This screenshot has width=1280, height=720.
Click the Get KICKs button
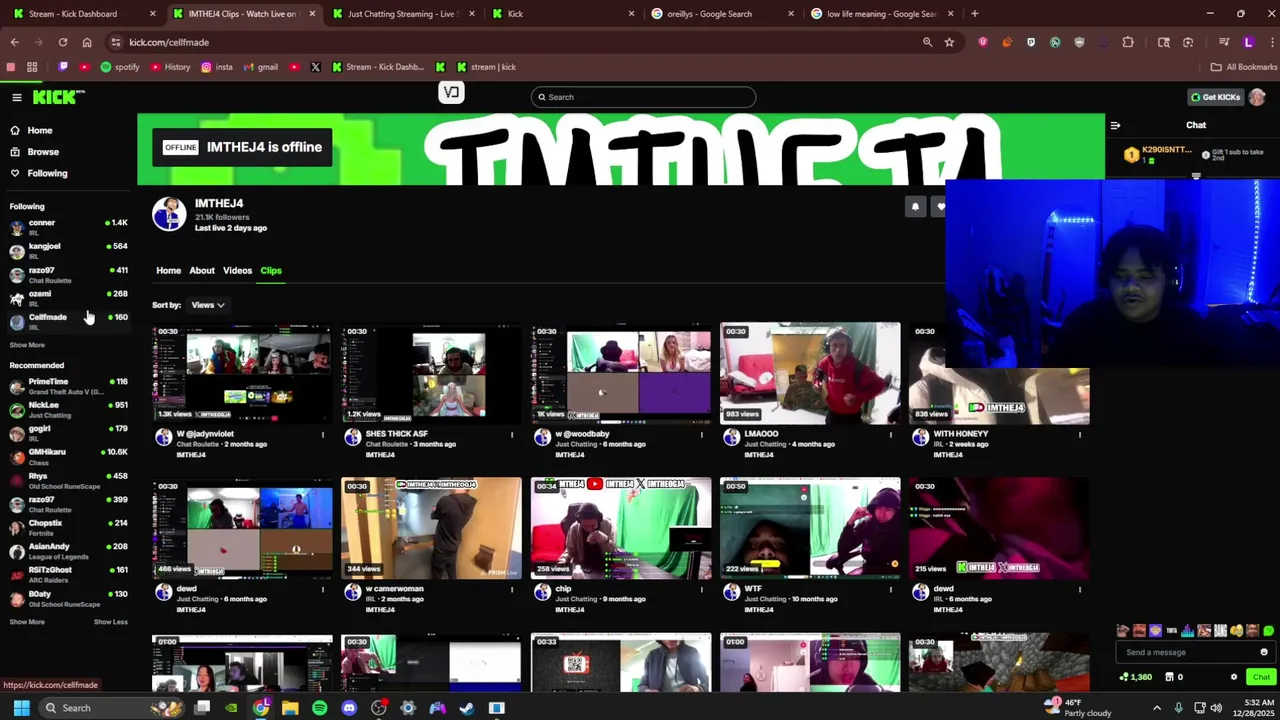[x=1215, y=97]
